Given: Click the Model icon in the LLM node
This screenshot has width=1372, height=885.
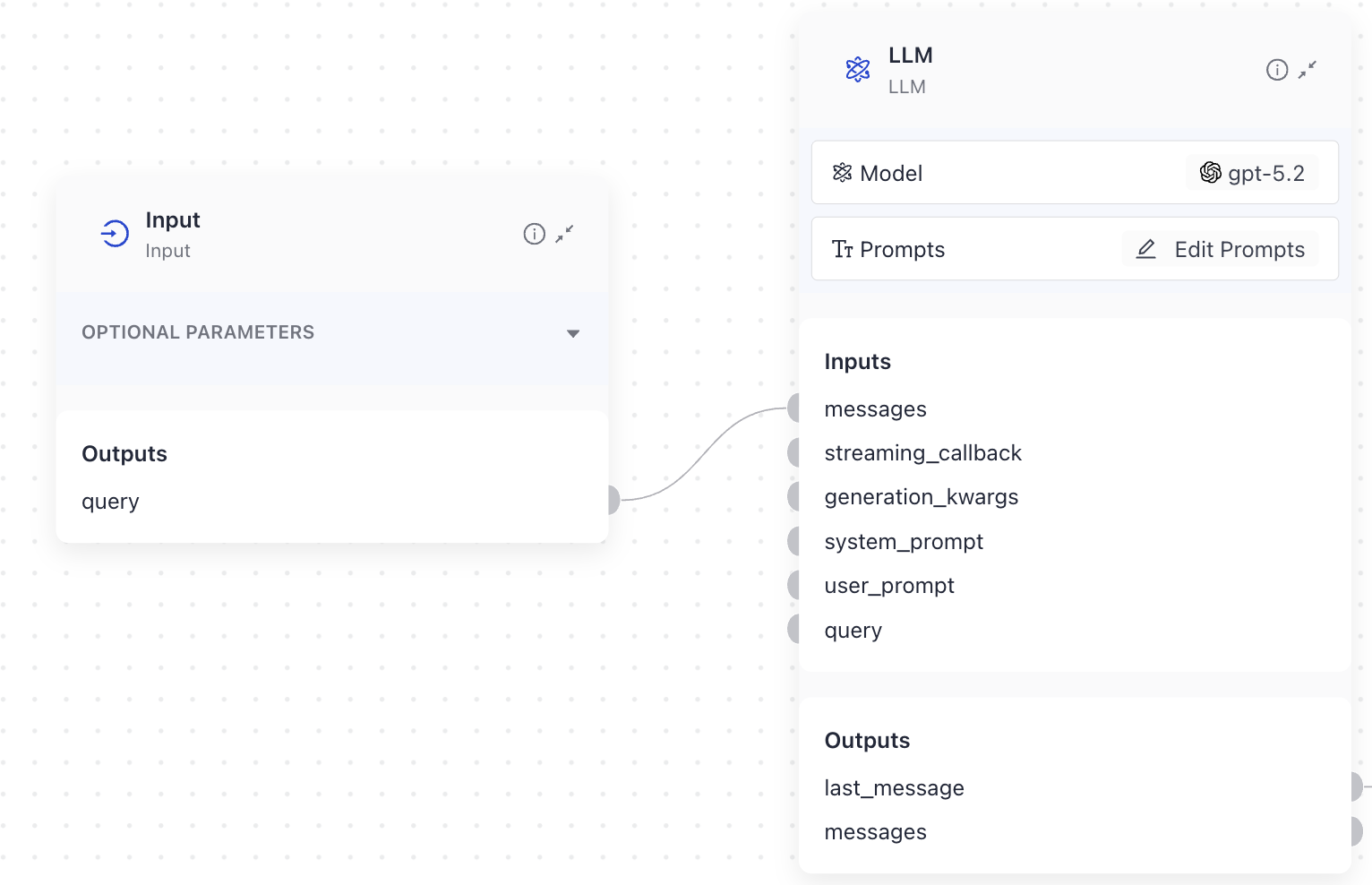Looking at the screenshot, I should pyautogui.click(x=843, y=173).
